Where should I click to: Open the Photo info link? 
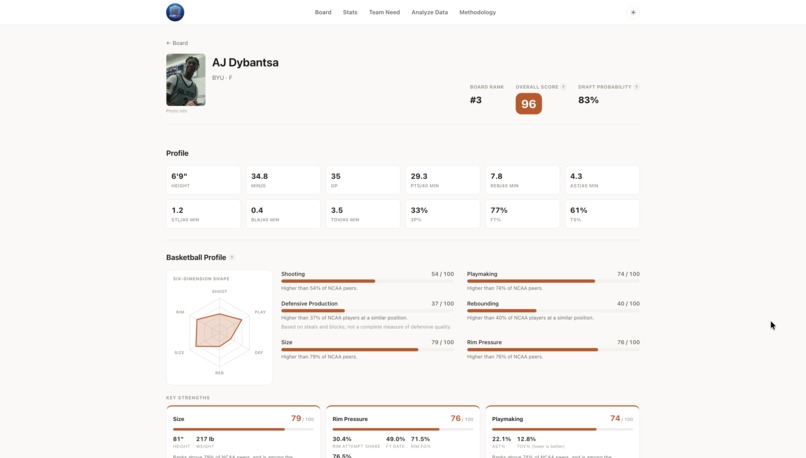176,111
